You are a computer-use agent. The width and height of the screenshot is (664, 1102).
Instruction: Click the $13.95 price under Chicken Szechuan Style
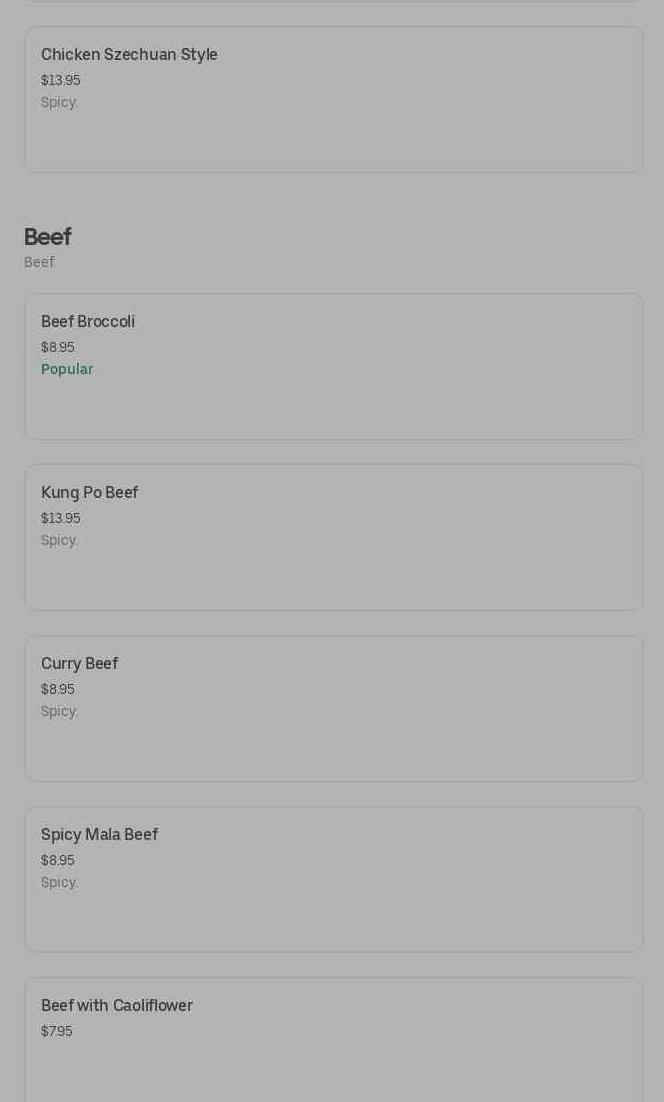pyautogui.click(x=61, y=80)
